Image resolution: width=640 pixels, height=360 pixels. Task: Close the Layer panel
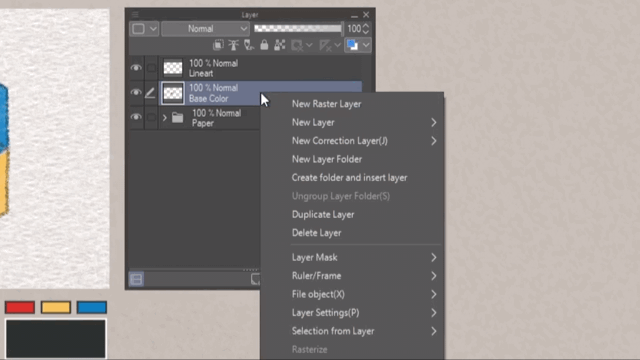click(366, 15)
